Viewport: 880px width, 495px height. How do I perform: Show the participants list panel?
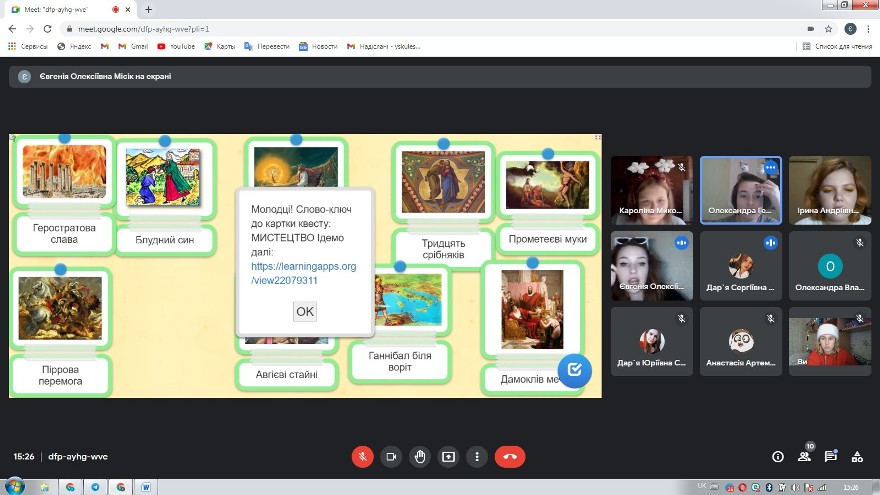804,456
